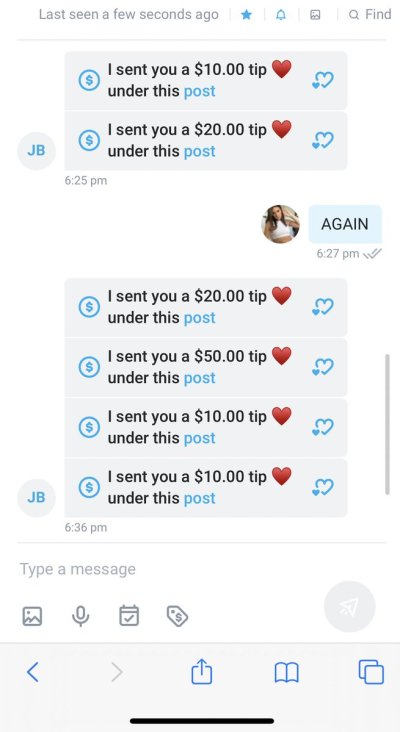
Task: Open post link in the last $10.00 tip message
Action: 199,498
